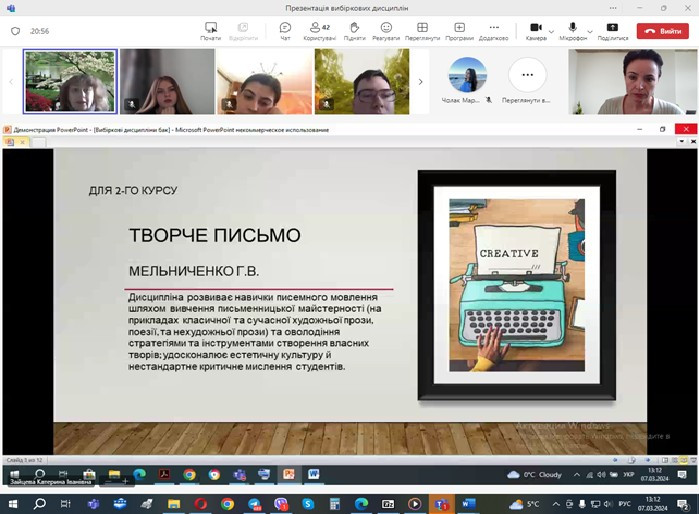Toggle raise hand (Підняти)
Image resolution: width=699 pixels, height=514 pixels.
[354, 30]
